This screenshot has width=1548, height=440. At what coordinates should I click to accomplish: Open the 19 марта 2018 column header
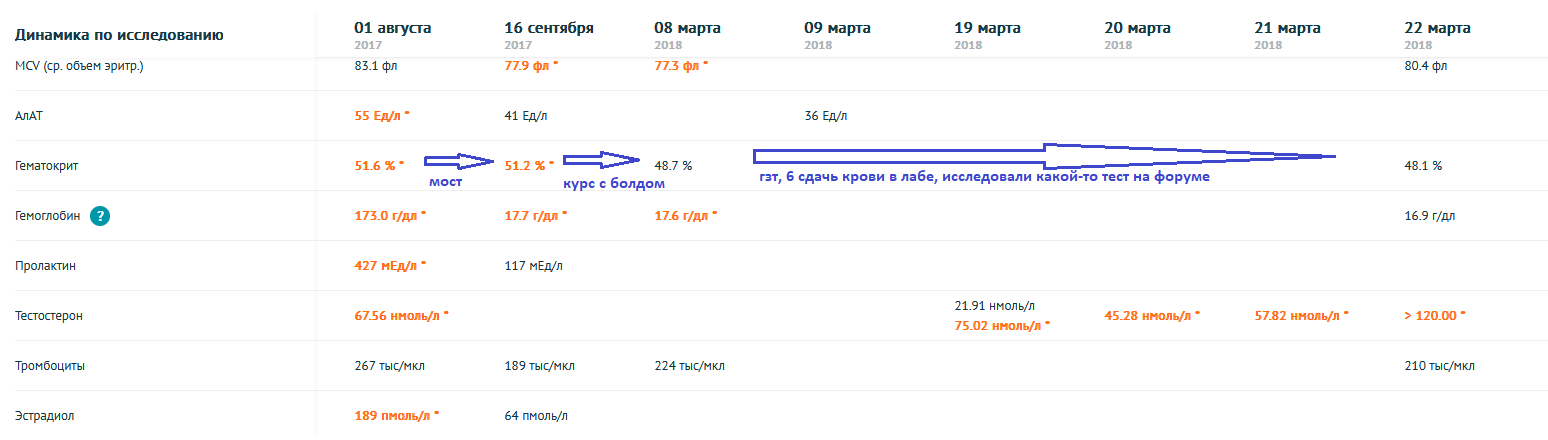tap(988, 33)
